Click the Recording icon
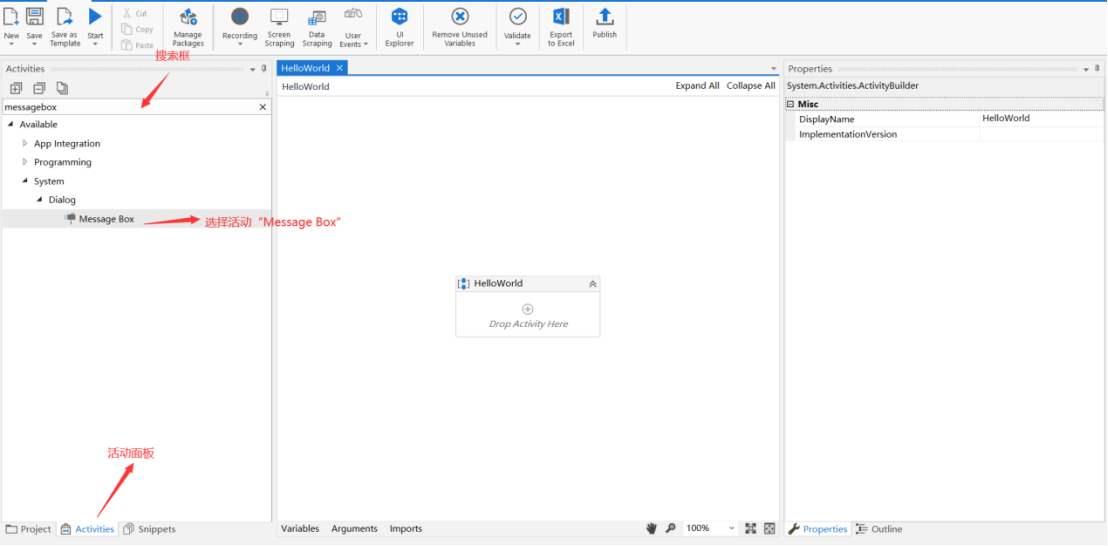1108x546 pixels. (x=240, y=17)
